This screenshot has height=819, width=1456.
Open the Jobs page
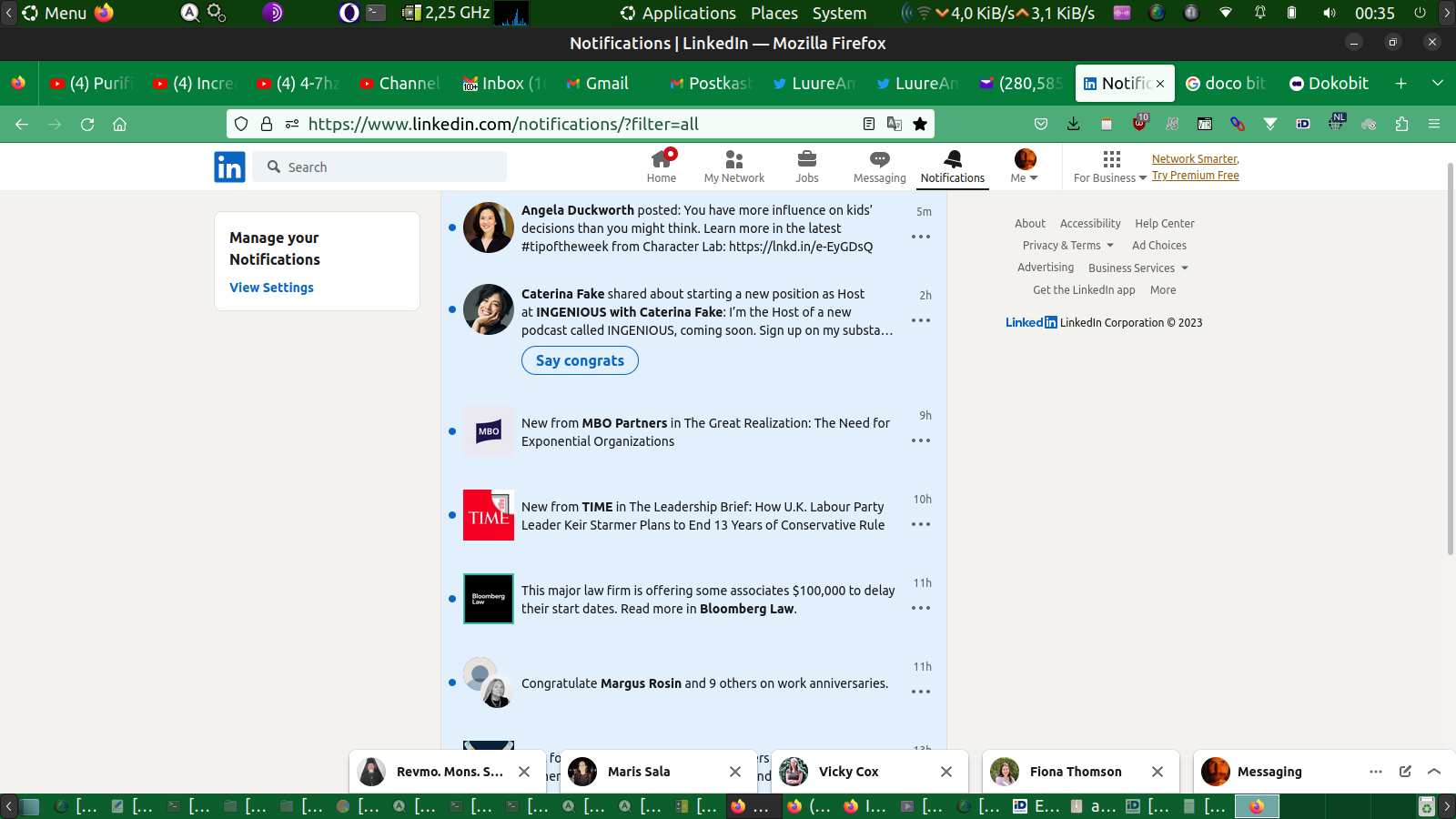806,167
